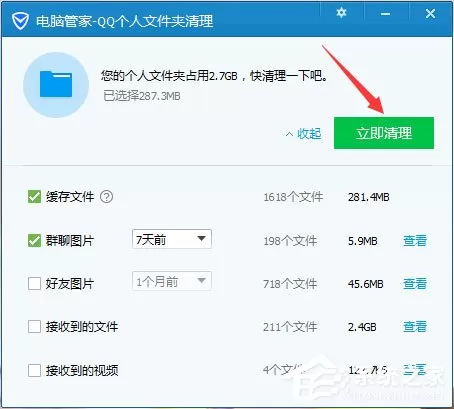View friend images via 查看 link
This screenshot has height=409, width=454.
click(x=415, y=284)
